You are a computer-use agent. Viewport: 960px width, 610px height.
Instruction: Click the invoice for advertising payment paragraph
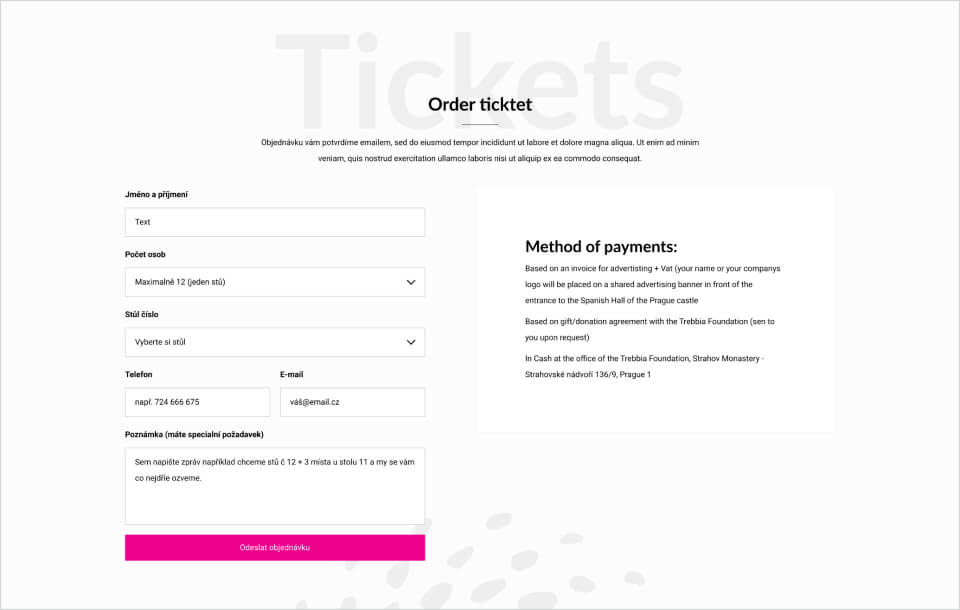[x=653, y=285]
